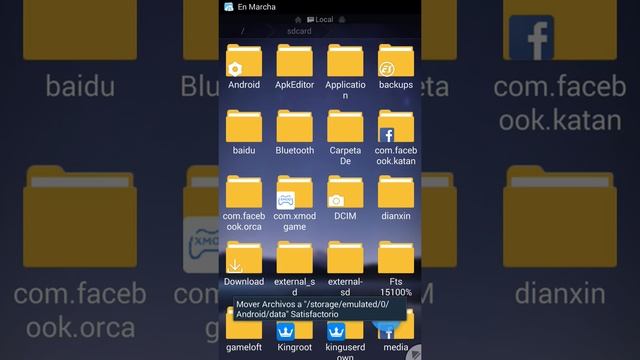Tap the Android folder name label
Screen dimensions: 640x360
point(244,84)
